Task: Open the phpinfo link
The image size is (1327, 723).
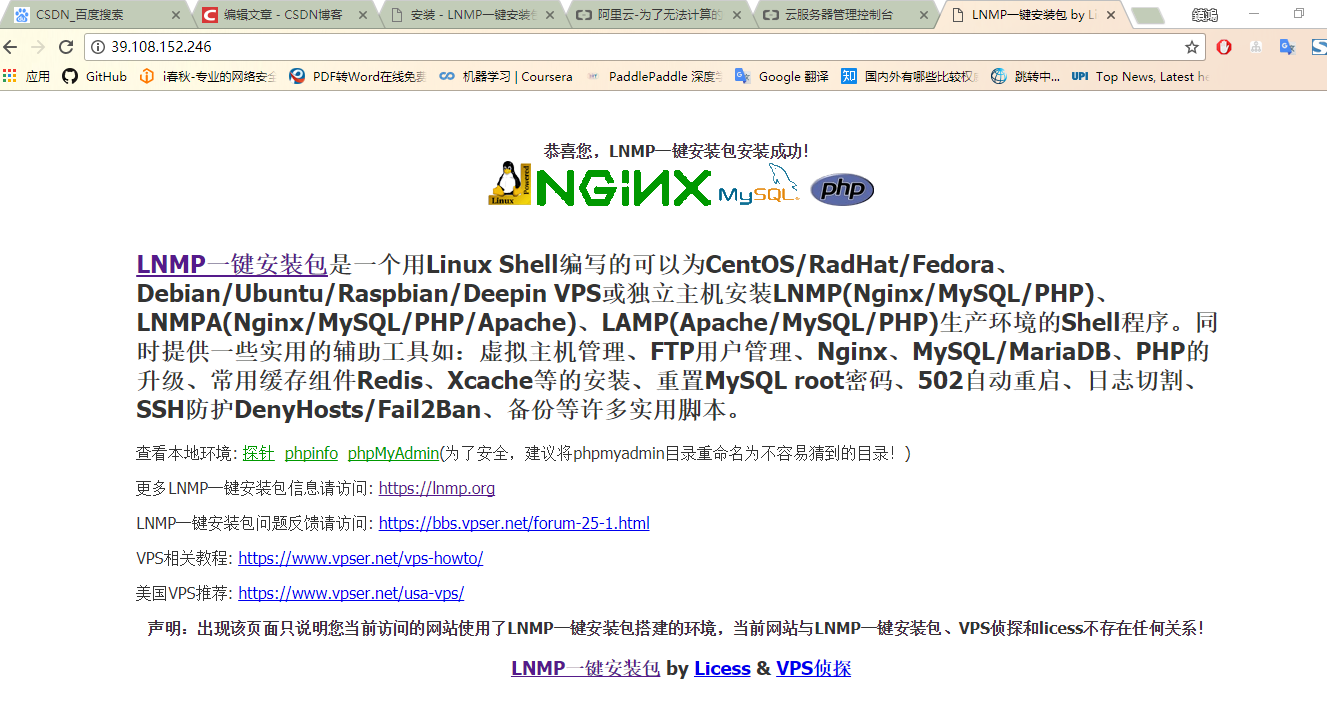Action: (x=311, y=454)
